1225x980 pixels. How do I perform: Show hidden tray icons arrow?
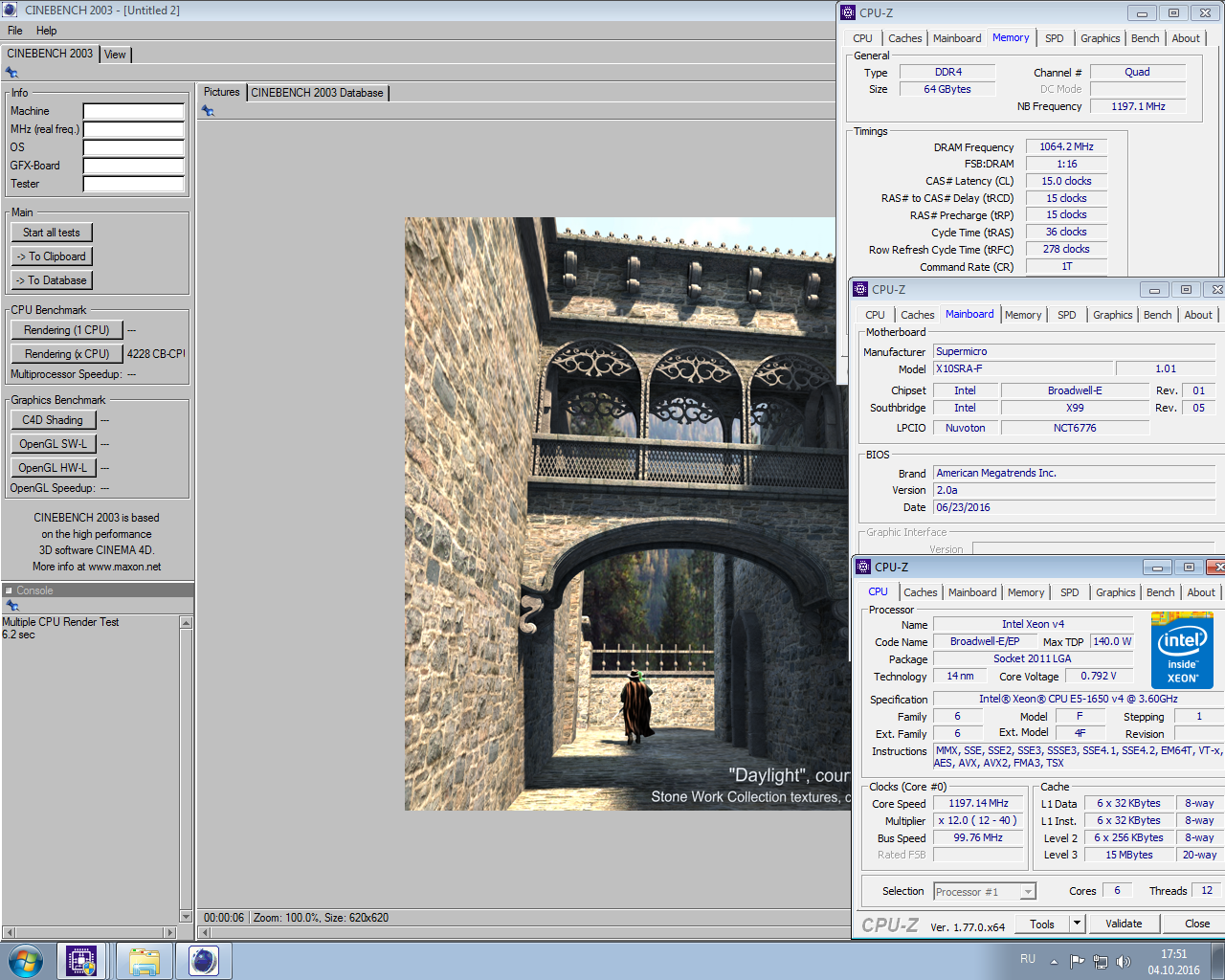click(1054, 961)
